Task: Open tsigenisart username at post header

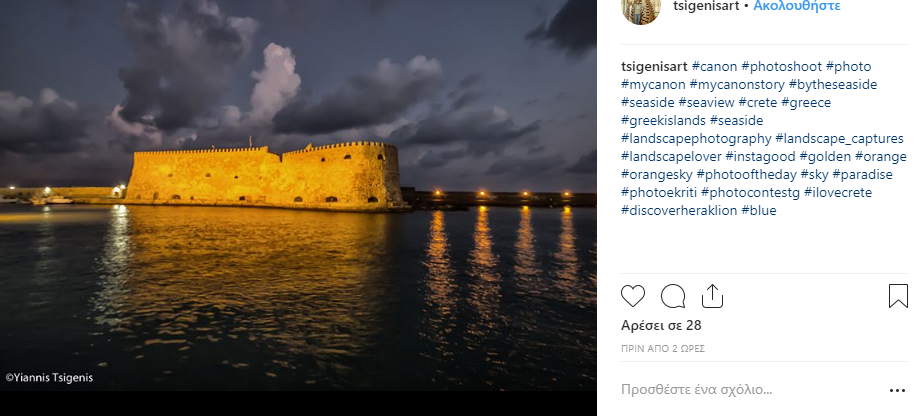Action: [706, 6]
